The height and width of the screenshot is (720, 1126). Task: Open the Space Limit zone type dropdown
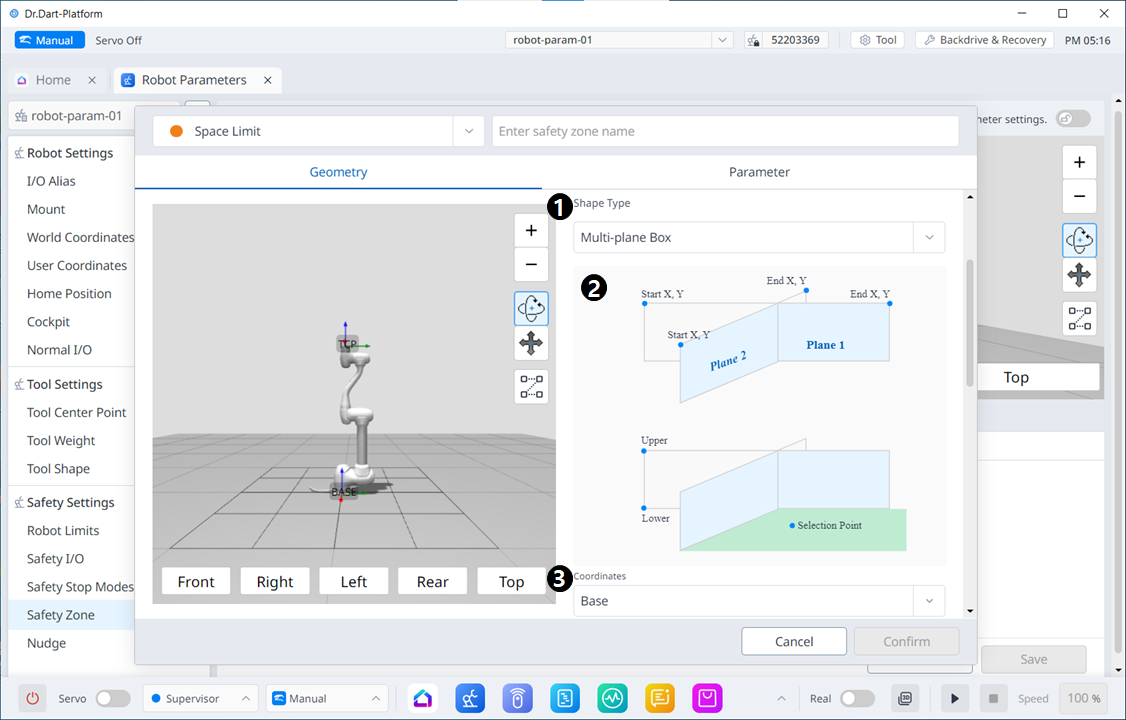(x=468, y=131)
